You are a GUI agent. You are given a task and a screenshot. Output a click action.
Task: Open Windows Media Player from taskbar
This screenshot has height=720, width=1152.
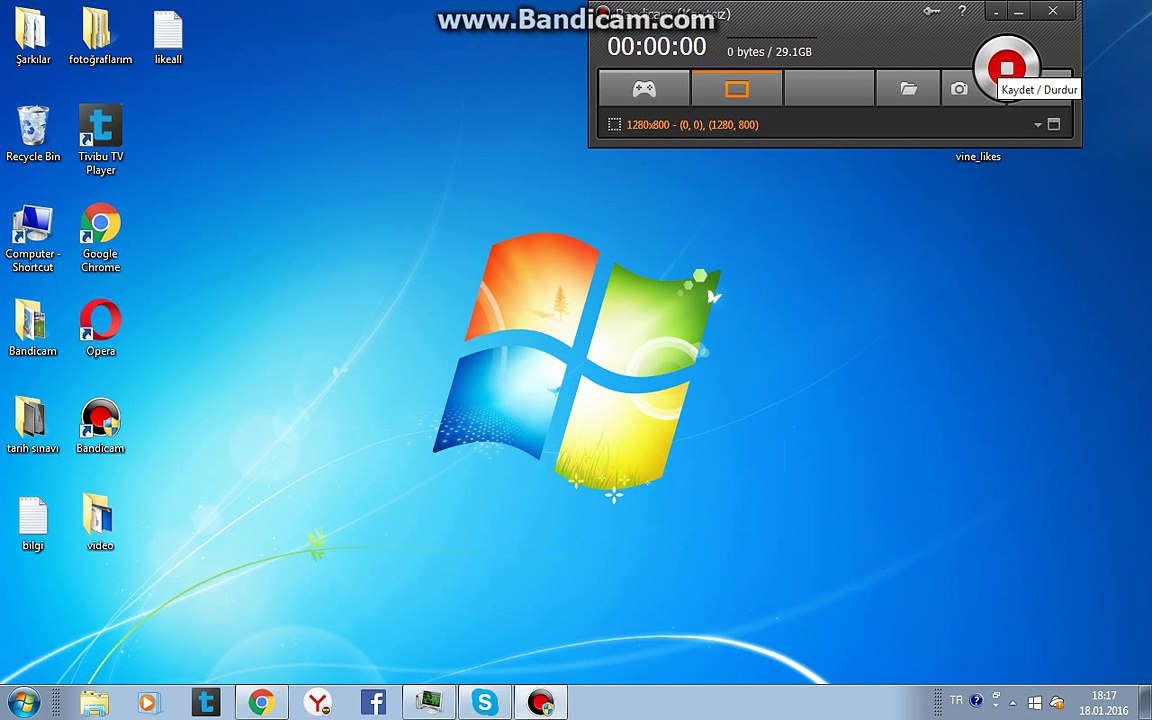[x=148, y=703]
